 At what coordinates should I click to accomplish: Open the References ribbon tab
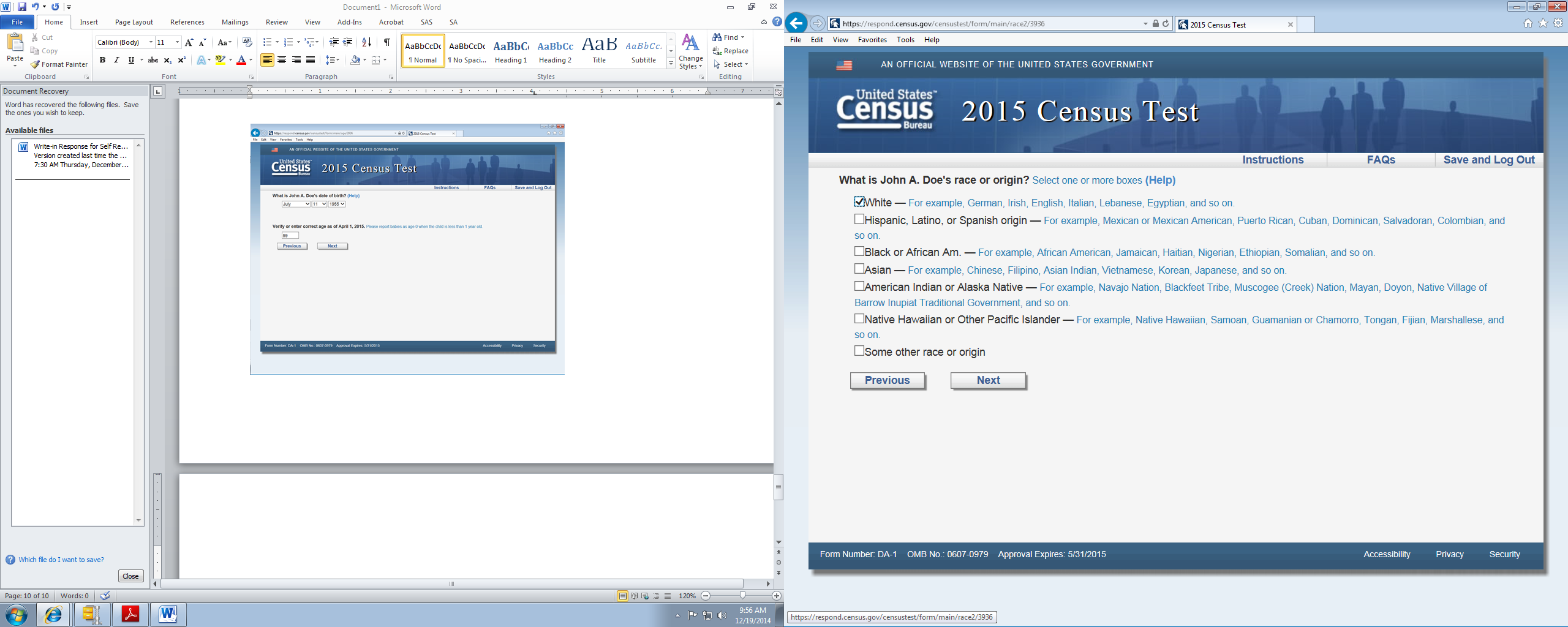(x=187, y=22)
